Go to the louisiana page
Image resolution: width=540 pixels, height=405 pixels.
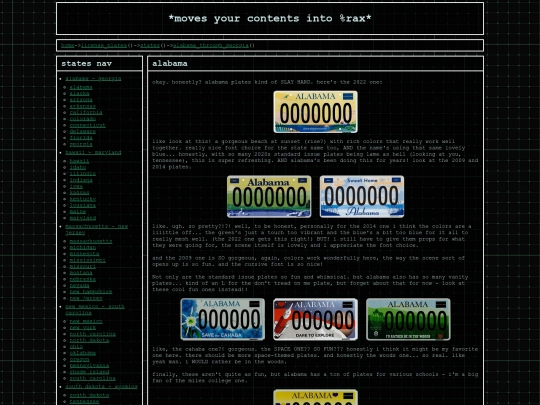83,205
